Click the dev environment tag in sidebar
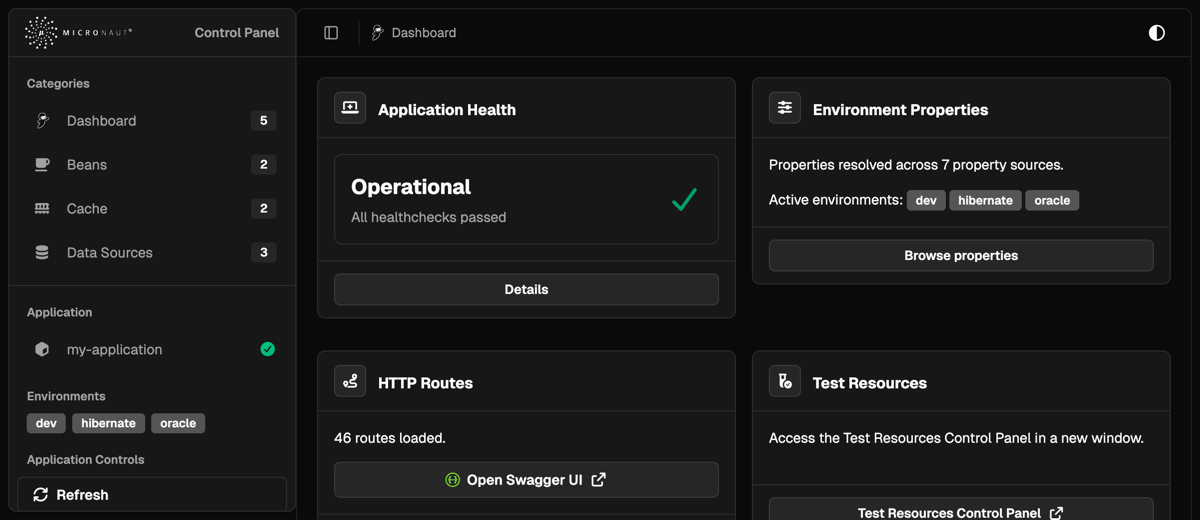 point(46,424)
